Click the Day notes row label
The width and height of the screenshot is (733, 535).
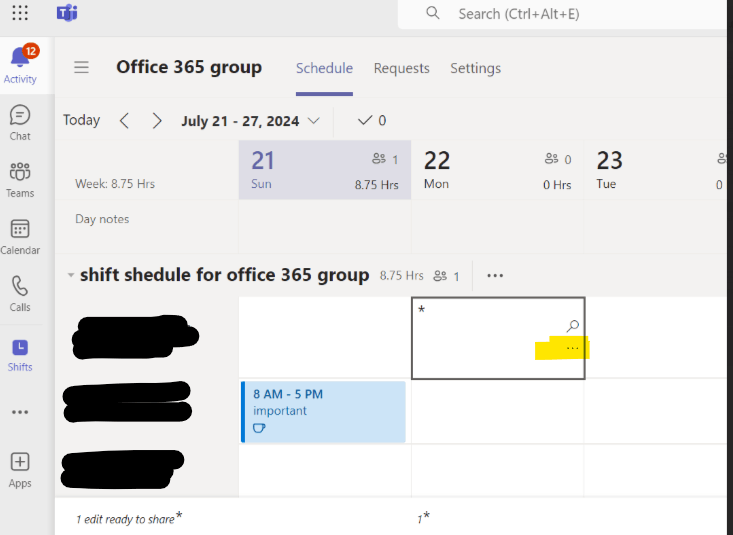pos(102,219)
